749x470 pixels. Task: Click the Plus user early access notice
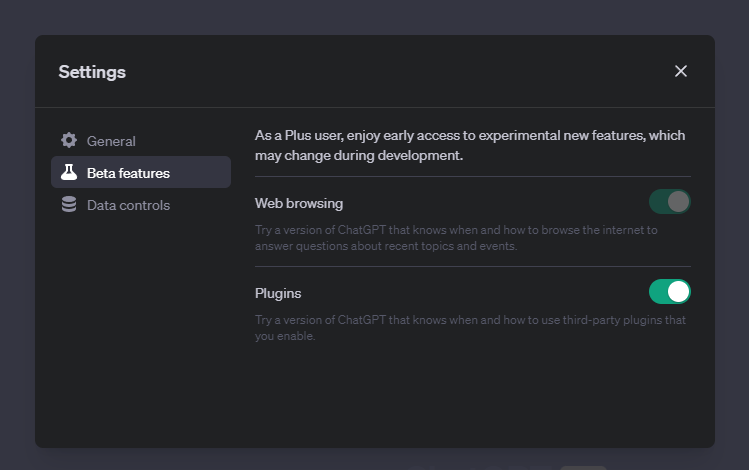pos(470,145)
